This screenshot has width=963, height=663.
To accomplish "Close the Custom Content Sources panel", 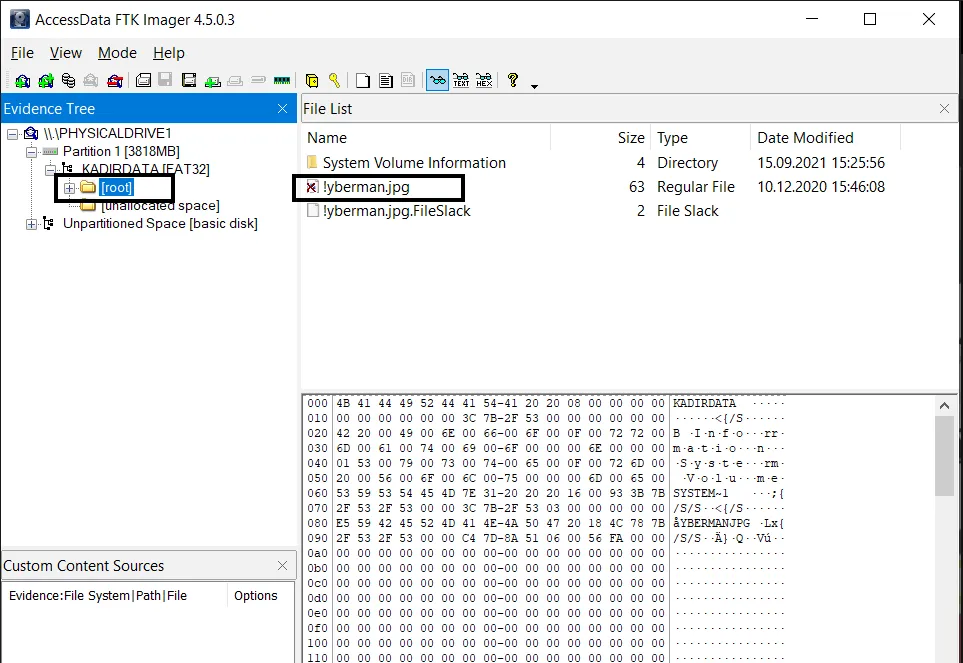I will point(283,565).
